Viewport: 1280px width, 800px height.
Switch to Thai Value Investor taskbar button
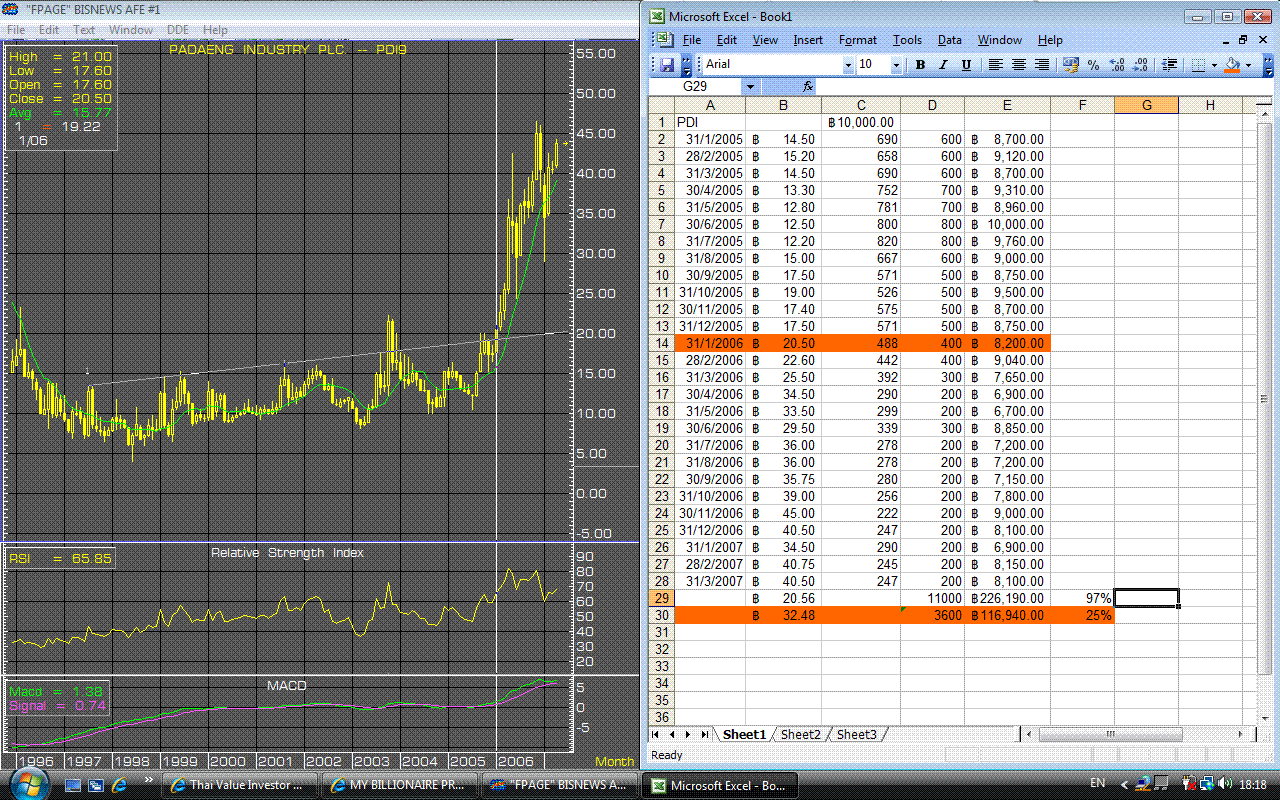click(x=242, y=785)
